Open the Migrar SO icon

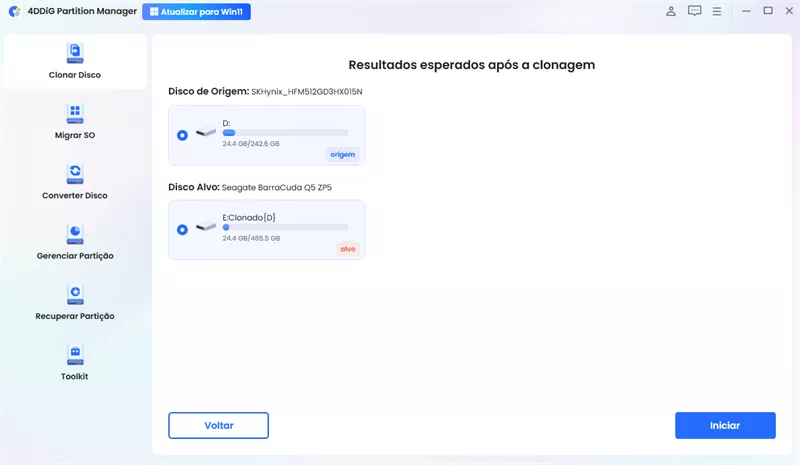coord(75,113)
